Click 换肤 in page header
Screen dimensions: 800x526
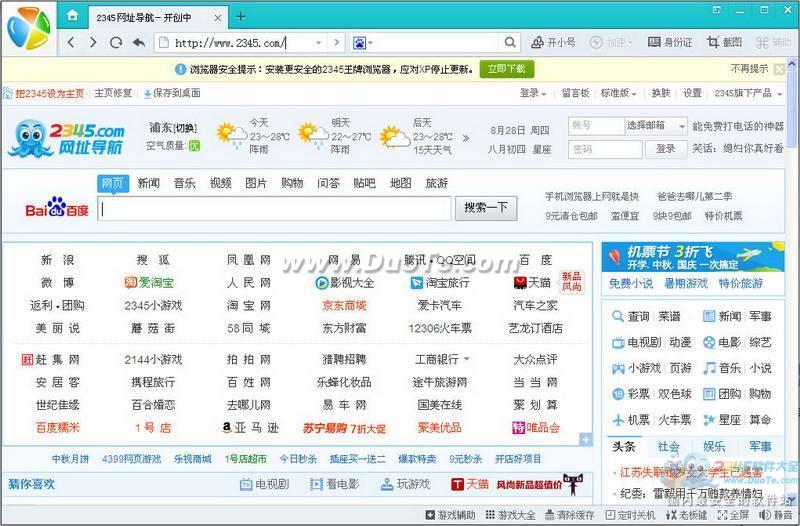[x=661, y=93]
